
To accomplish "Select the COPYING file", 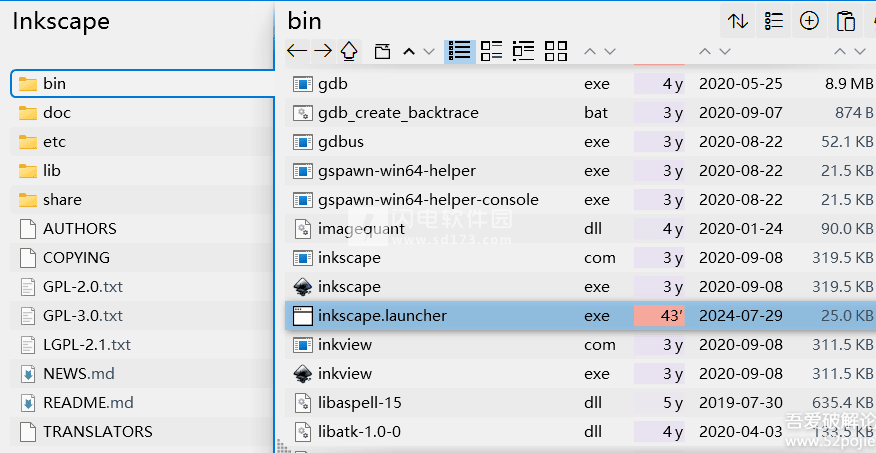I will pyautogui.click(x=142, y=258).
